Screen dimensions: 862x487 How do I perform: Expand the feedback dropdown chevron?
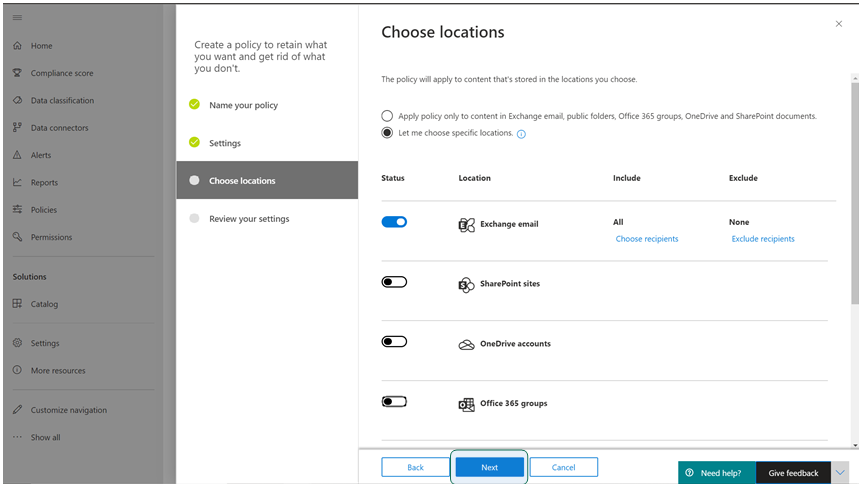click(839, 473)
